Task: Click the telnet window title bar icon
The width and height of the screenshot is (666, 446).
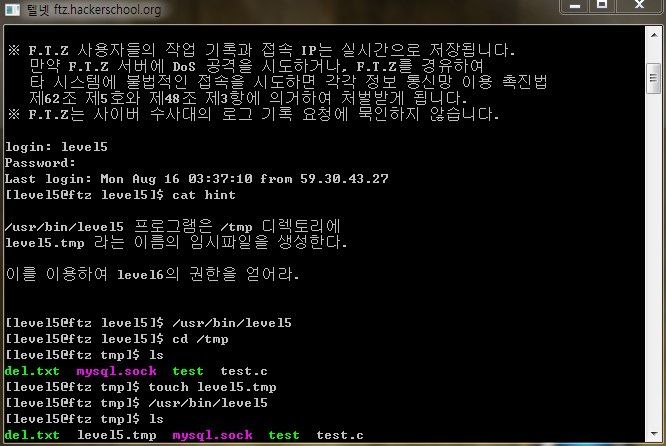Action: 12,9
